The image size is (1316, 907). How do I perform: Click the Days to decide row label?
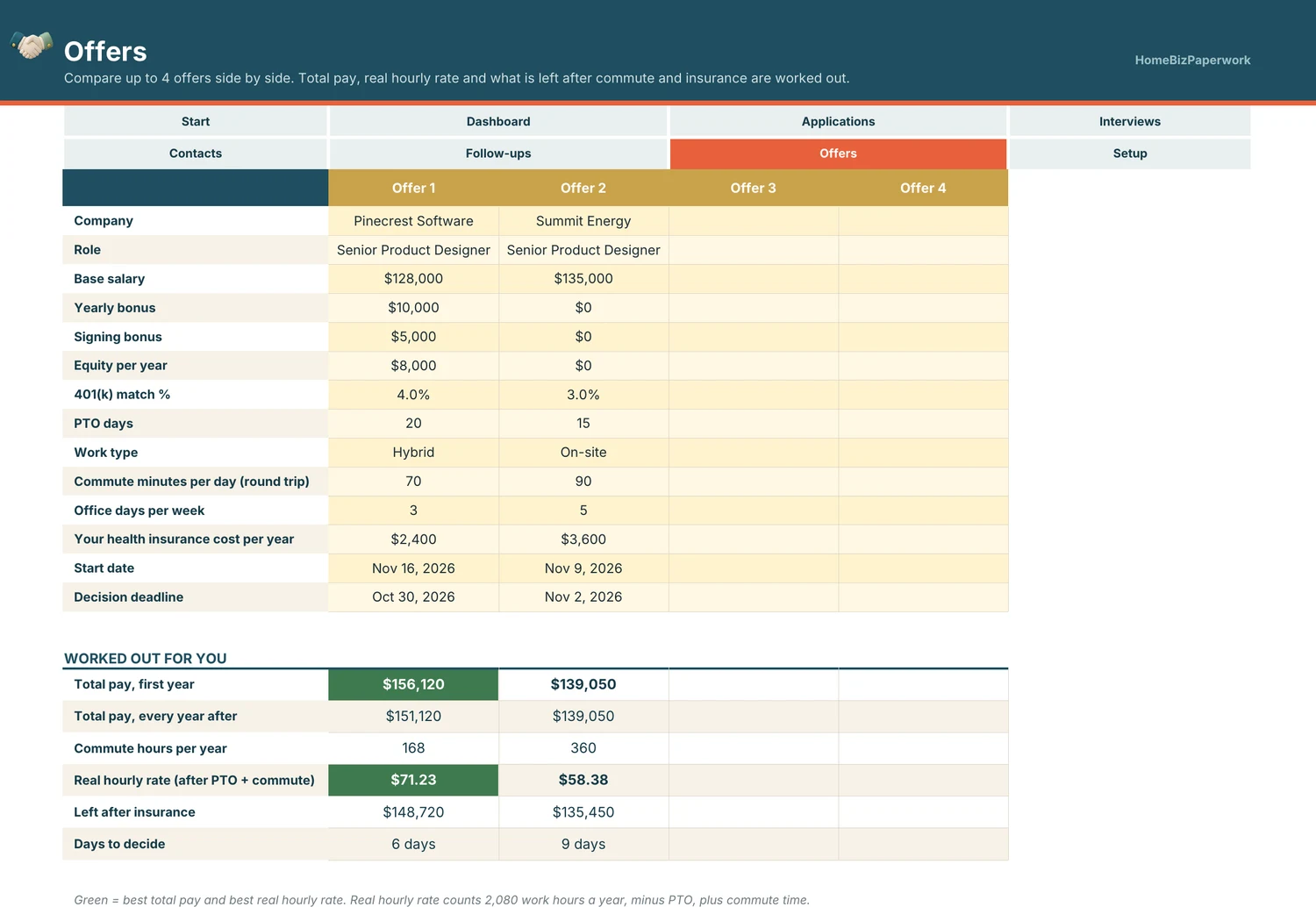tap(119, 844)
